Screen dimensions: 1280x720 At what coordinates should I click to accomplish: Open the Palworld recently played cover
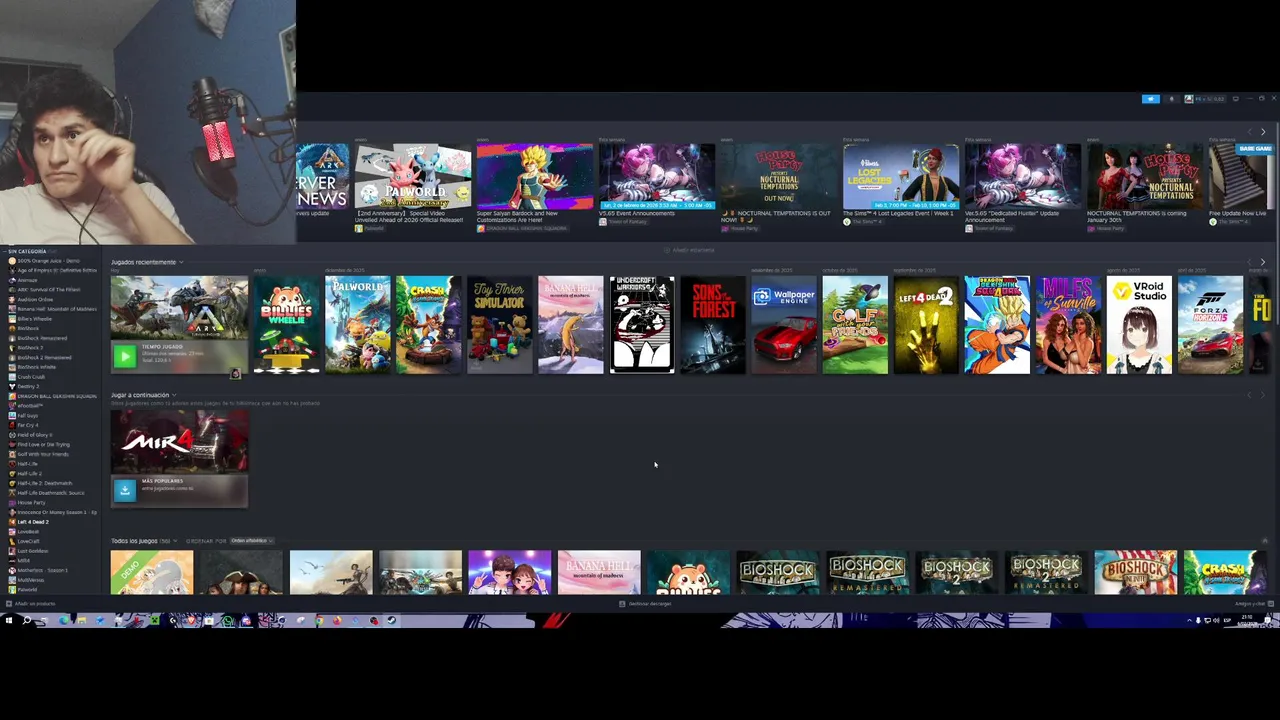tap(357, 325)
